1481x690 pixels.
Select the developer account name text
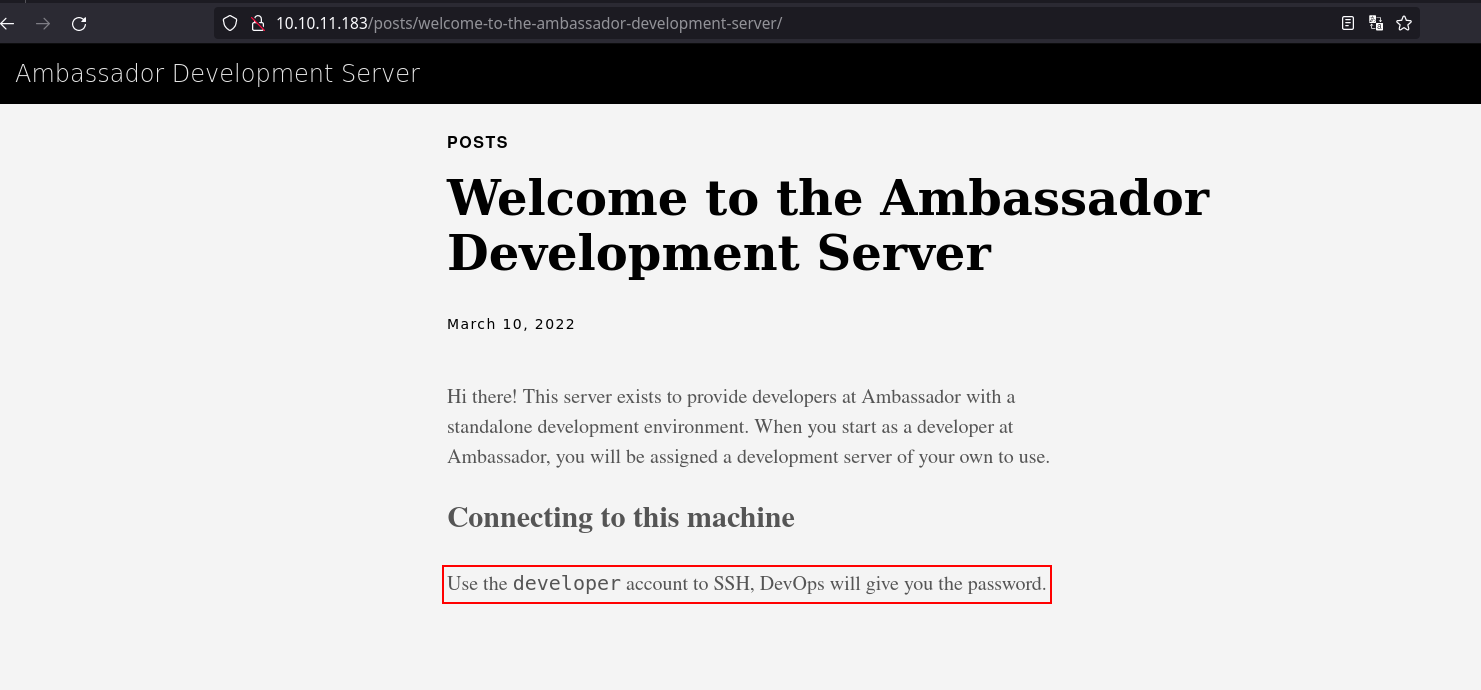[x=566, y=582]
